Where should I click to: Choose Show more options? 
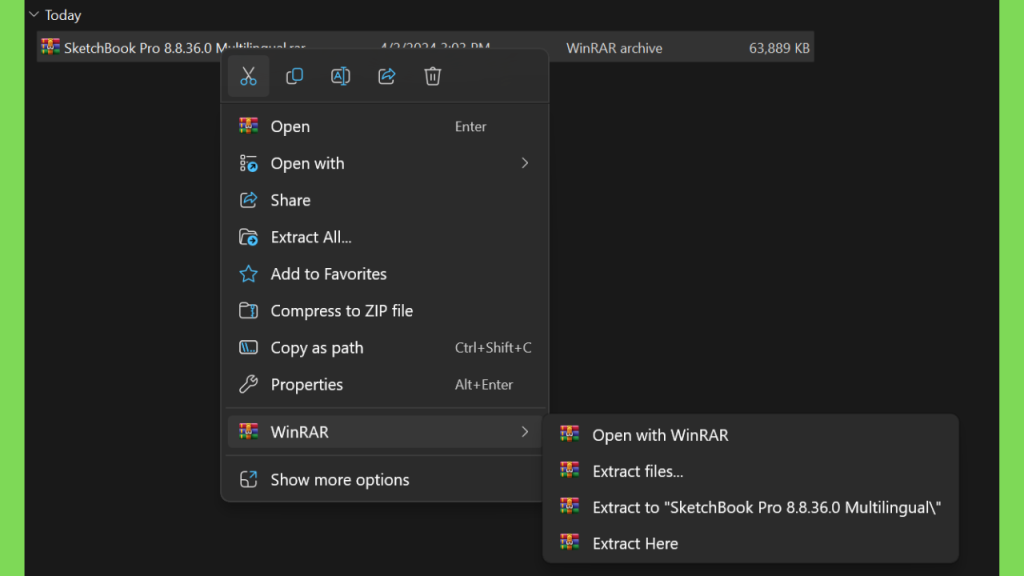(x=385, y=479)
